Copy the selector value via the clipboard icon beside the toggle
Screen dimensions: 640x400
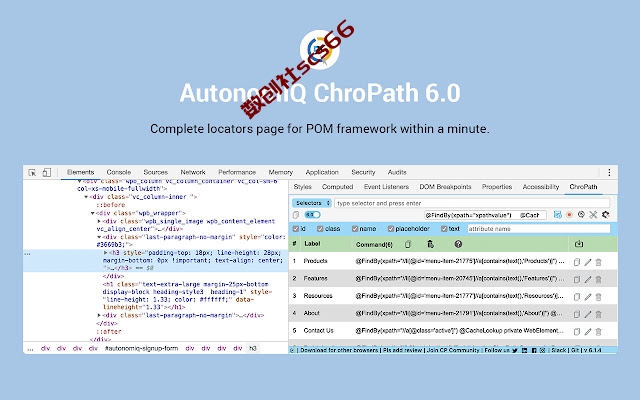click(x=296, y=215)
